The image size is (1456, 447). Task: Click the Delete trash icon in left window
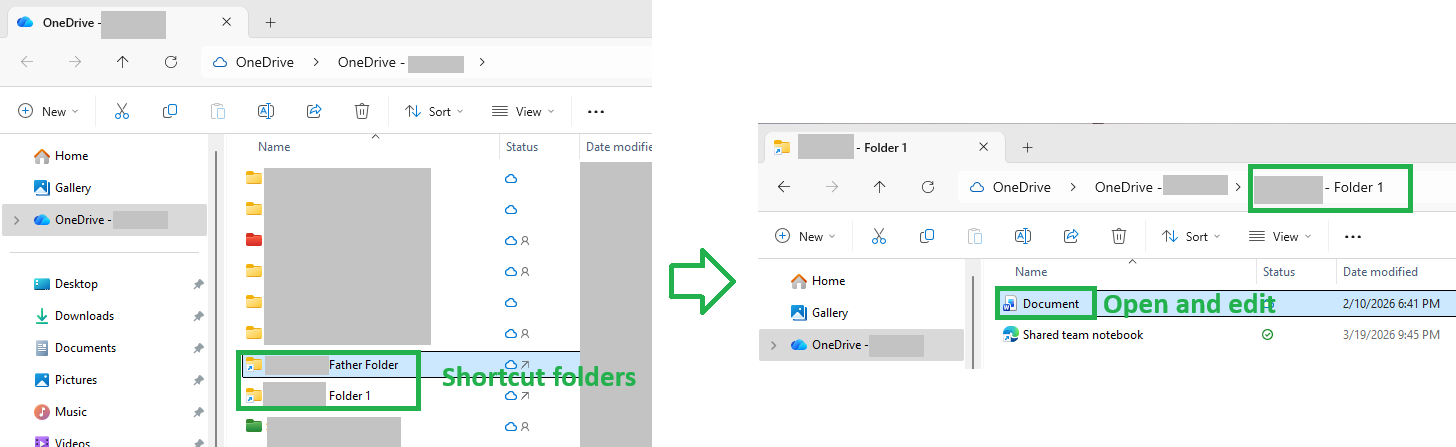tap(362, 111)
